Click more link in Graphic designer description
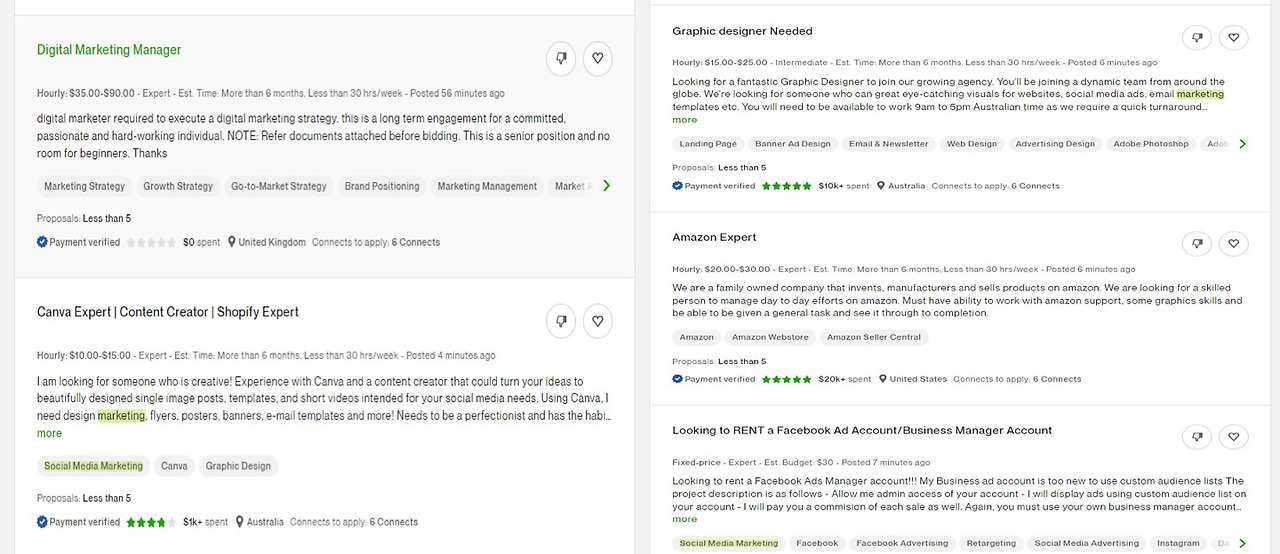Viewport: 1280px width, 554px height. coord(684,119)
